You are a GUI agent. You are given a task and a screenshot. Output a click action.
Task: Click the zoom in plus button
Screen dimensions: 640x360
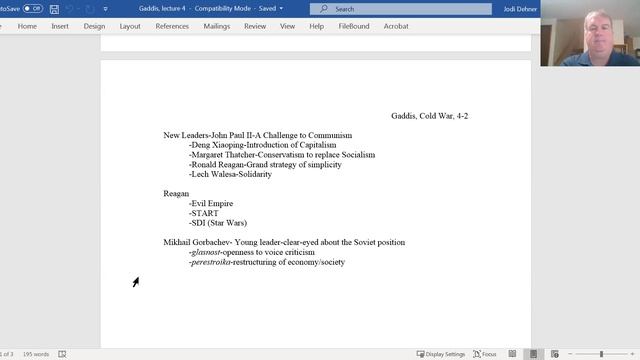click(632, 354)
